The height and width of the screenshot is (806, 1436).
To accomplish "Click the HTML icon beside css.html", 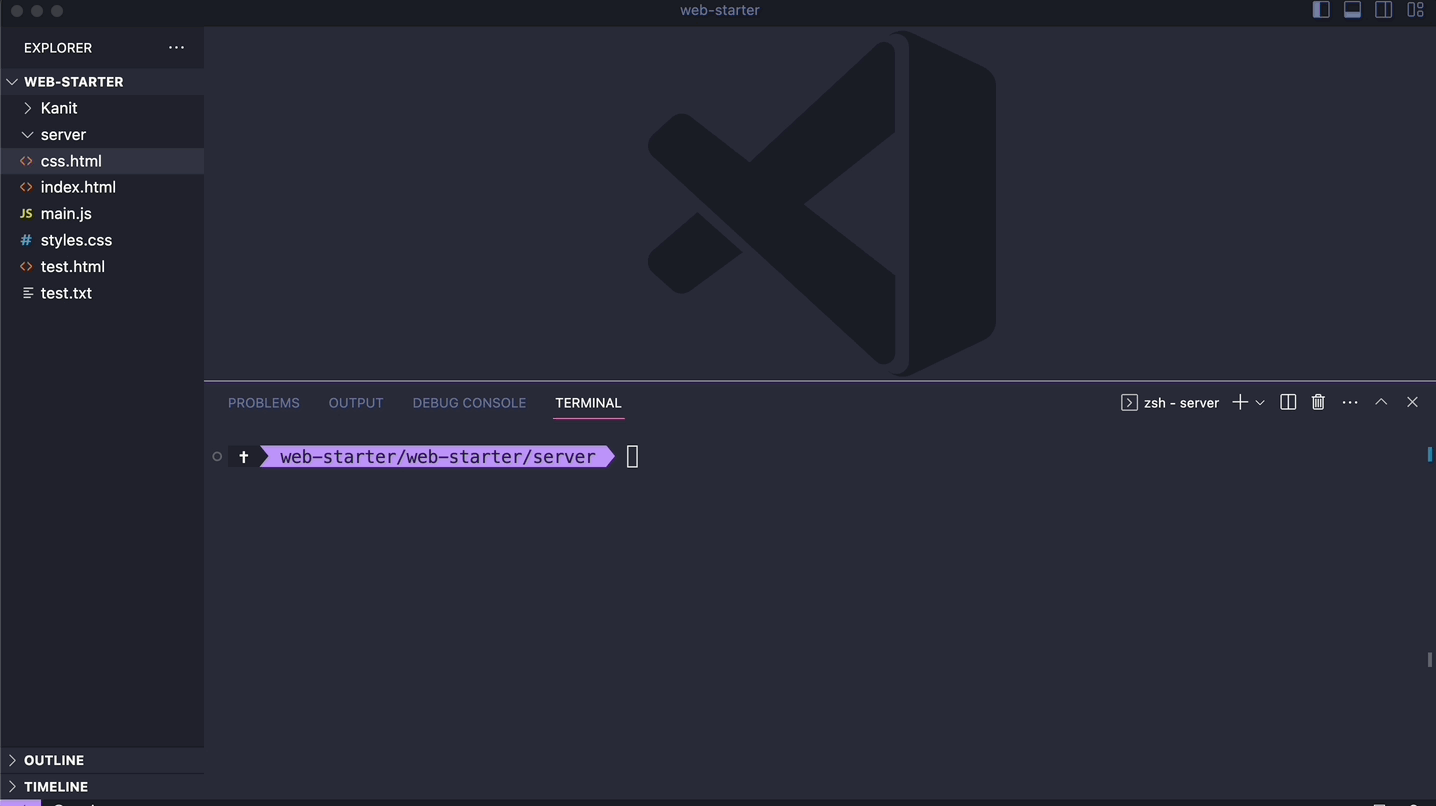I will [x=27, y=161].
